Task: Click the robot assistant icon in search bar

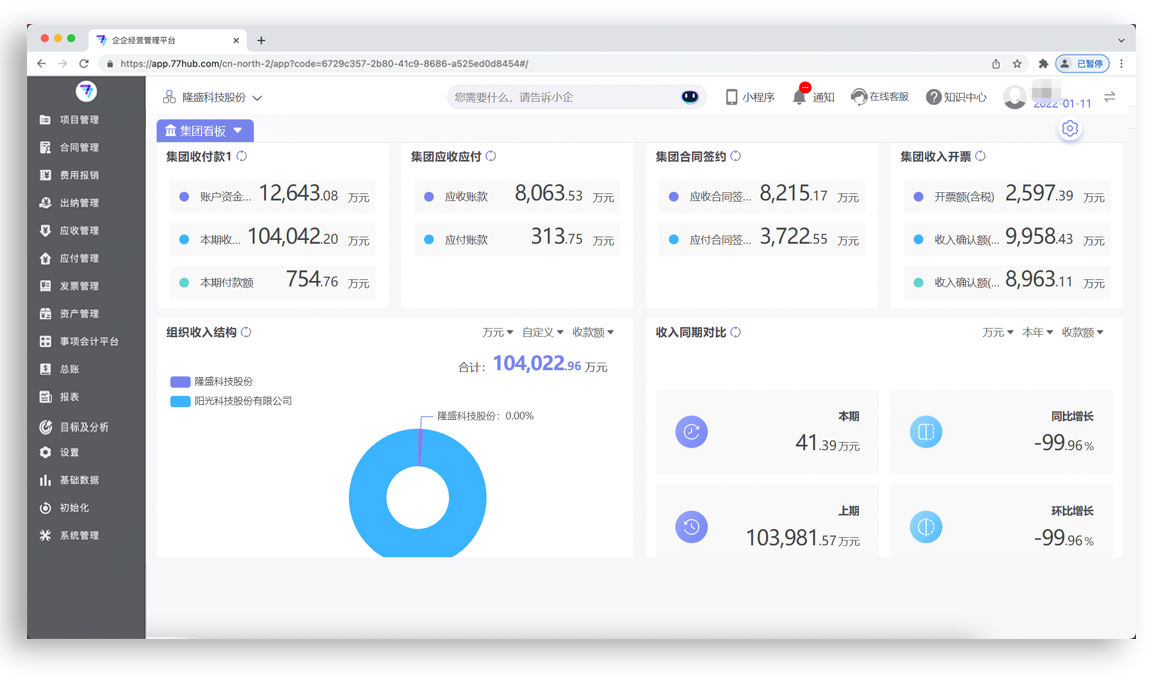Action: click(x=690, y=97)
